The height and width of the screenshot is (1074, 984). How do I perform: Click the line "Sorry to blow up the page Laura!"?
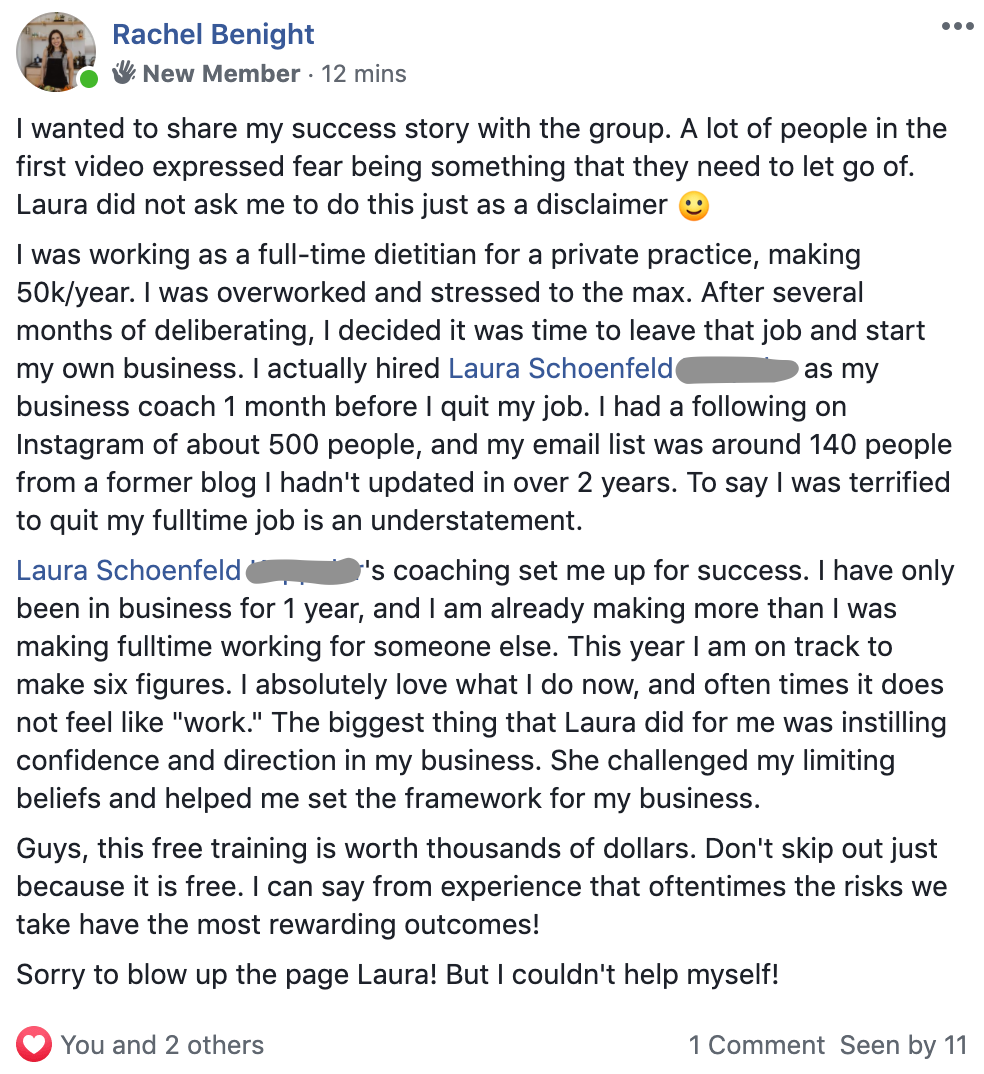[x=397, y=974]
